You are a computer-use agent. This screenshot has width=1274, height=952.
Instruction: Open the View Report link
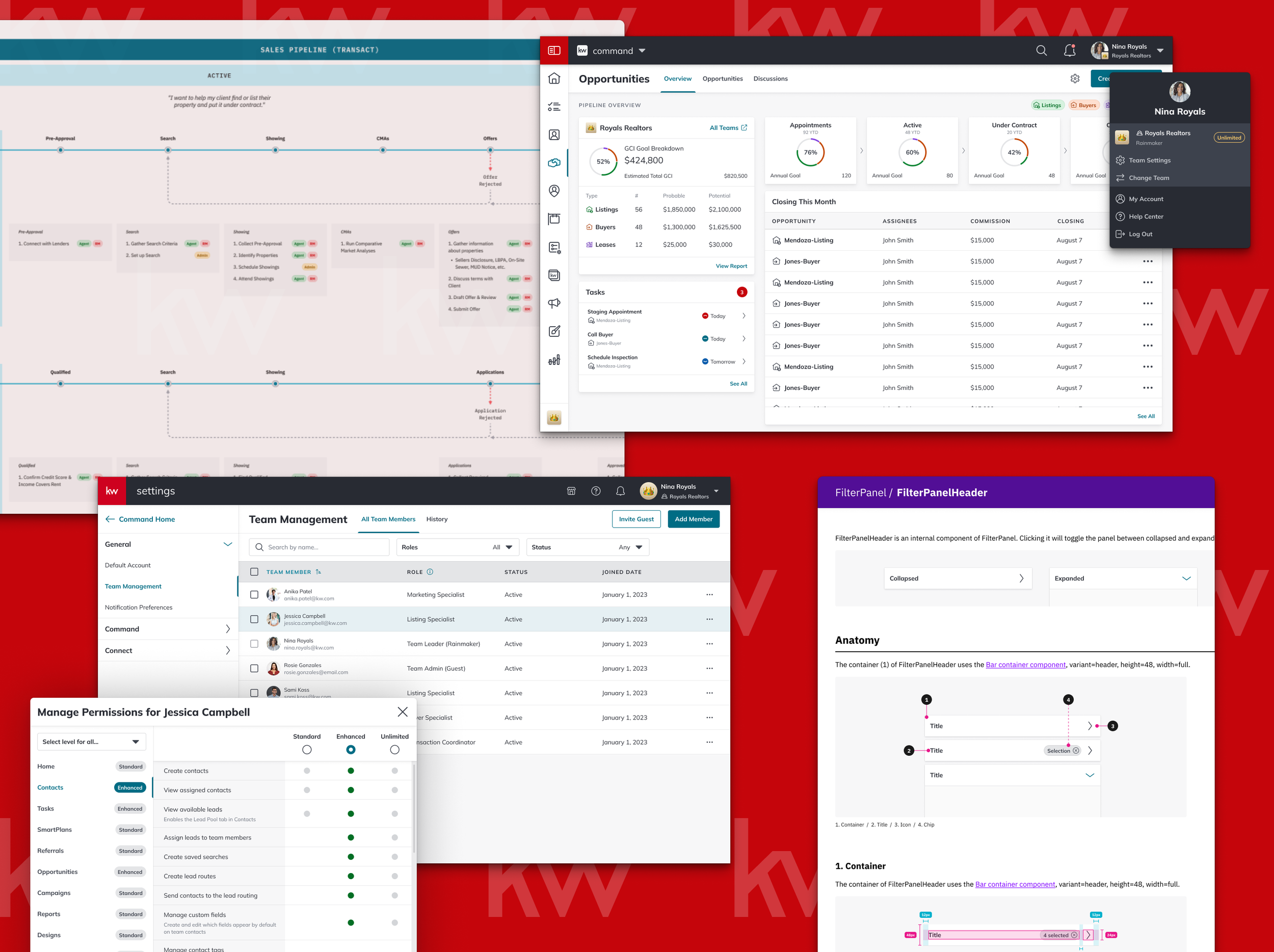coord(731,266)
